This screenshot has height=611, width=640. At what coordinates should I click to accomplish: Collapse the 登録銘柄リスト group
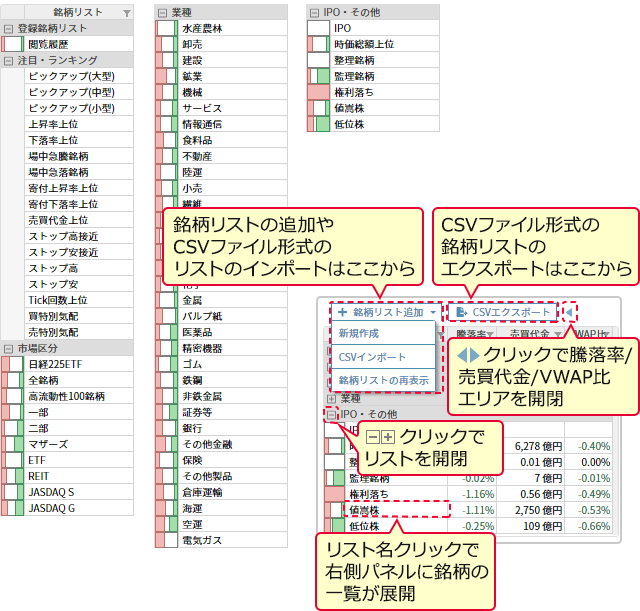click(x=8, y=29)
